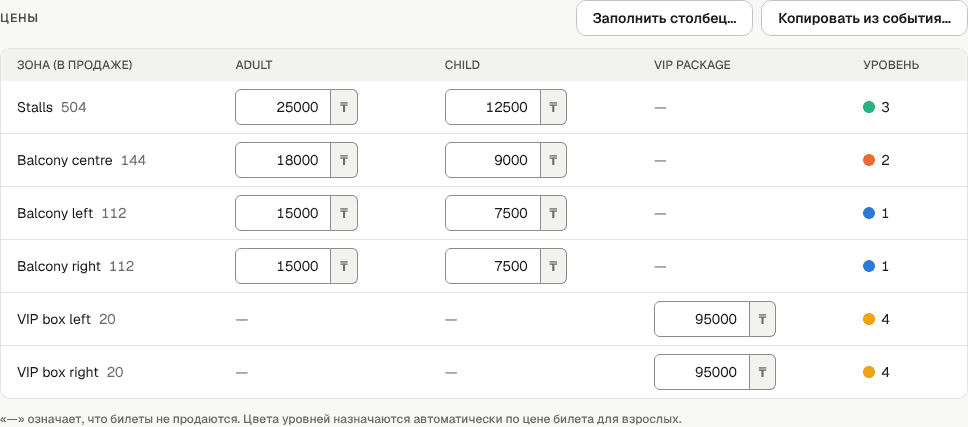Click the VIP PACKAGE column header

(x=692, y=65)
